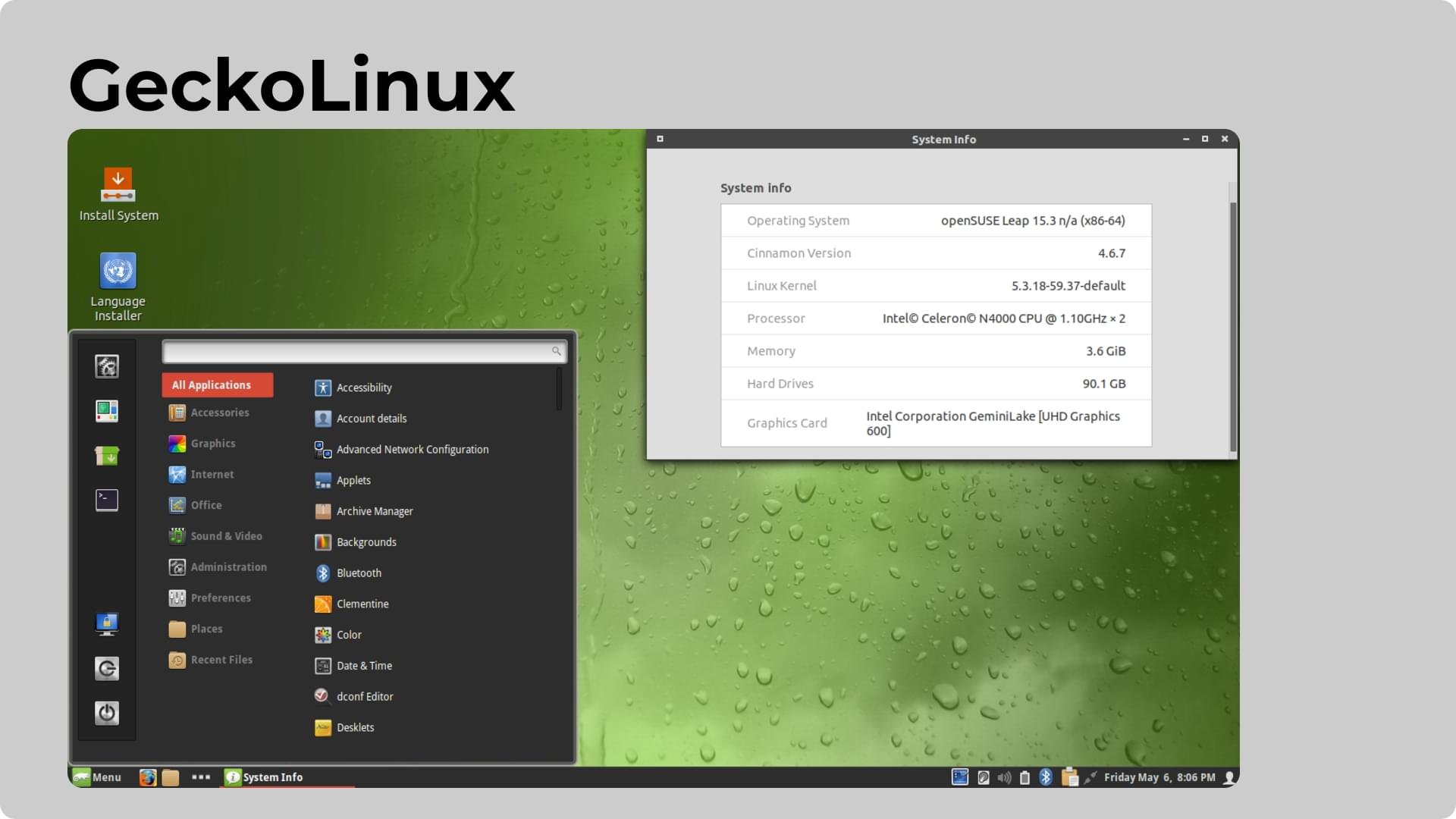
Task: Click the blue screen tray icon
Action: 960,777
